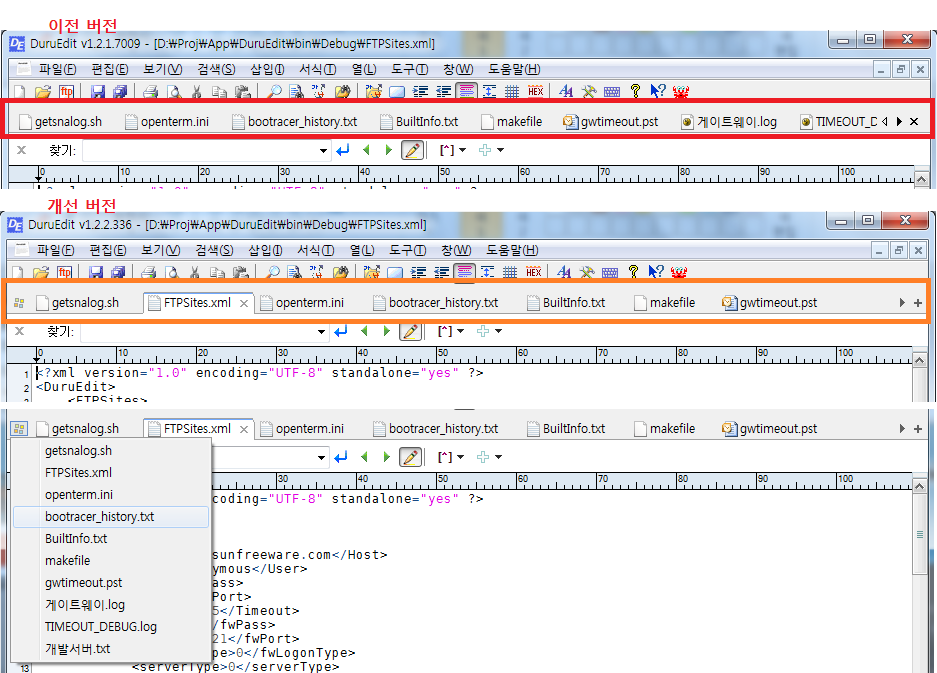Open the 검색(S) menu in the v1.2.1.7009 window

[x=216, y=69]
